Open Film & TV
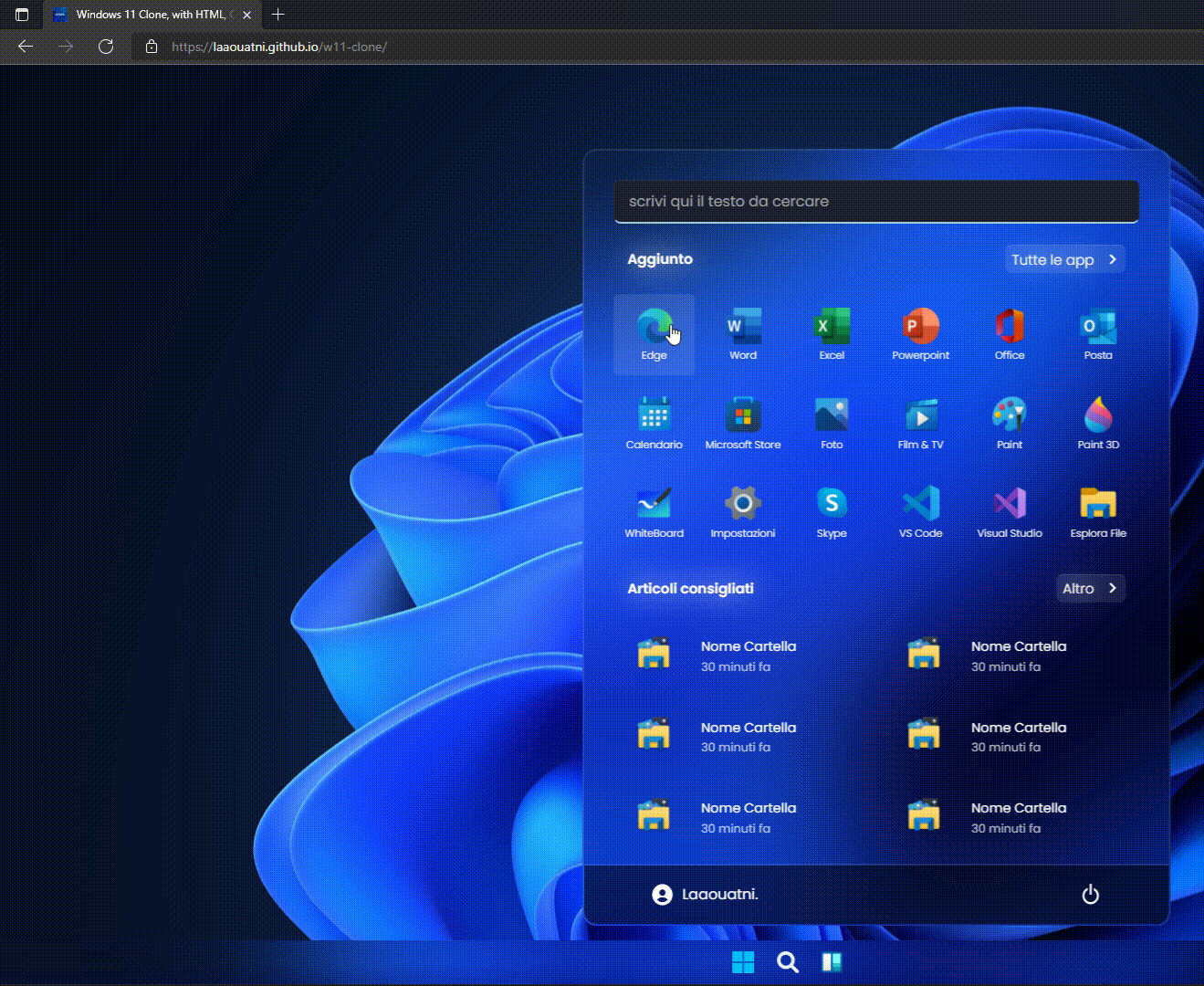The height and width of the screenshot is (986, 1204). point(920,423)
